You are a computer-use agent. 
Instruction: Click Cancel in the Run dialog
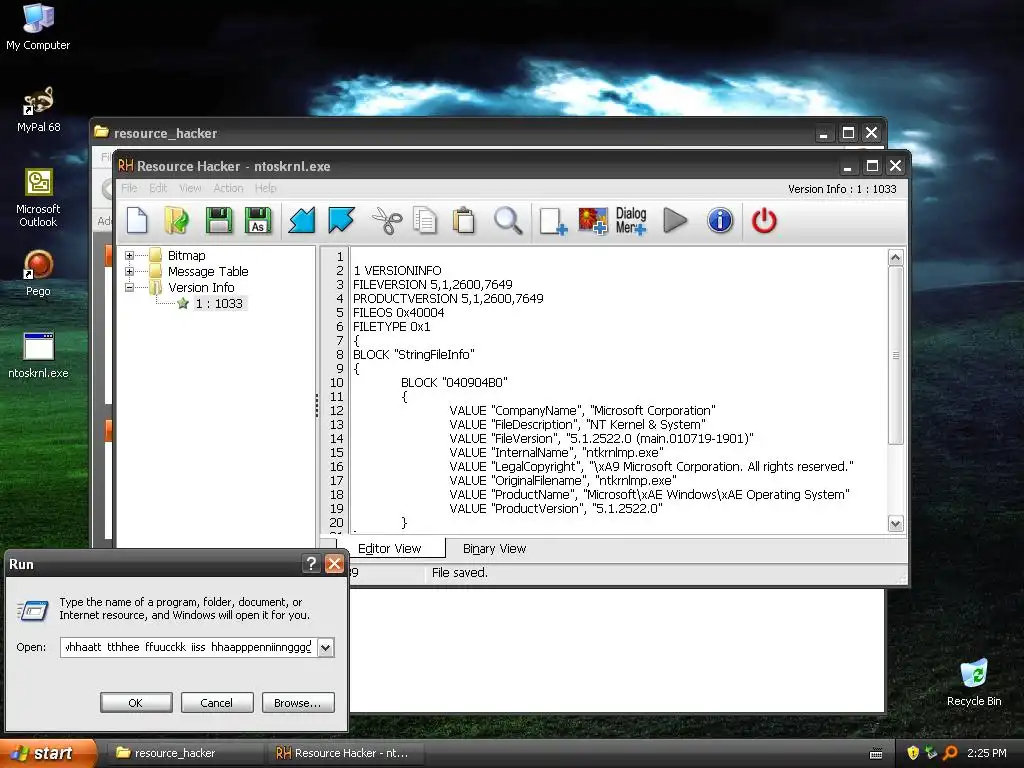coord(216,703)
